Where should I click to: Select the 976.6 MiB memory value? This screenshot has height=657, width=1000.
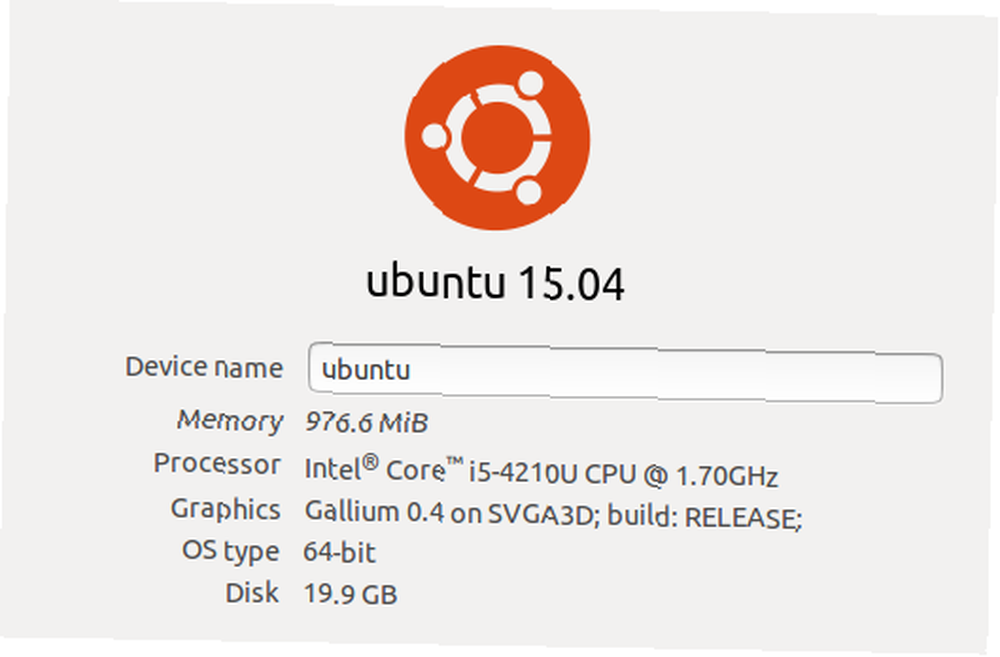tap(366, 422)
